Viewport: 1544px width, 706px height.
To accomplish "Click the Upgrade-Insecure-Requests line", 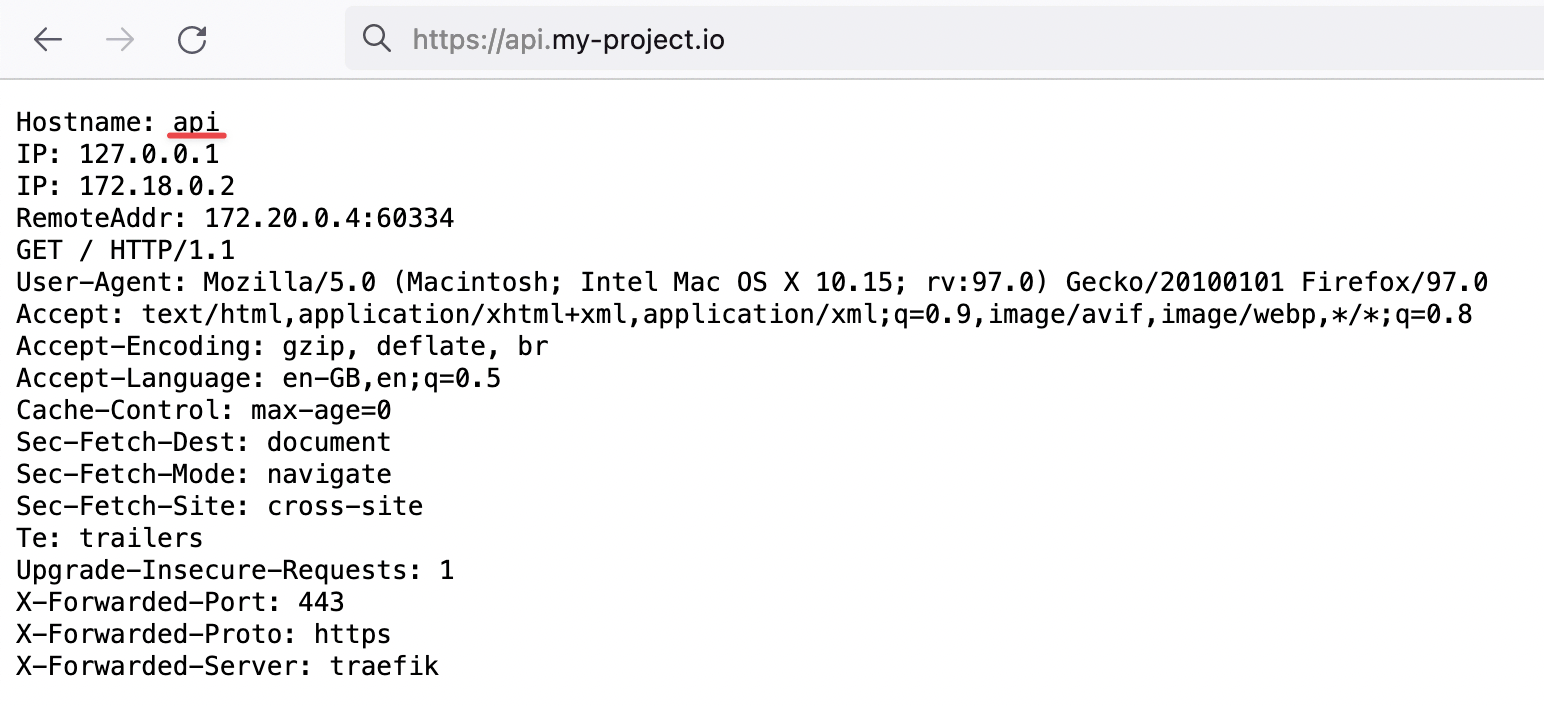I will pyautogui.click(x=235, y=570).
